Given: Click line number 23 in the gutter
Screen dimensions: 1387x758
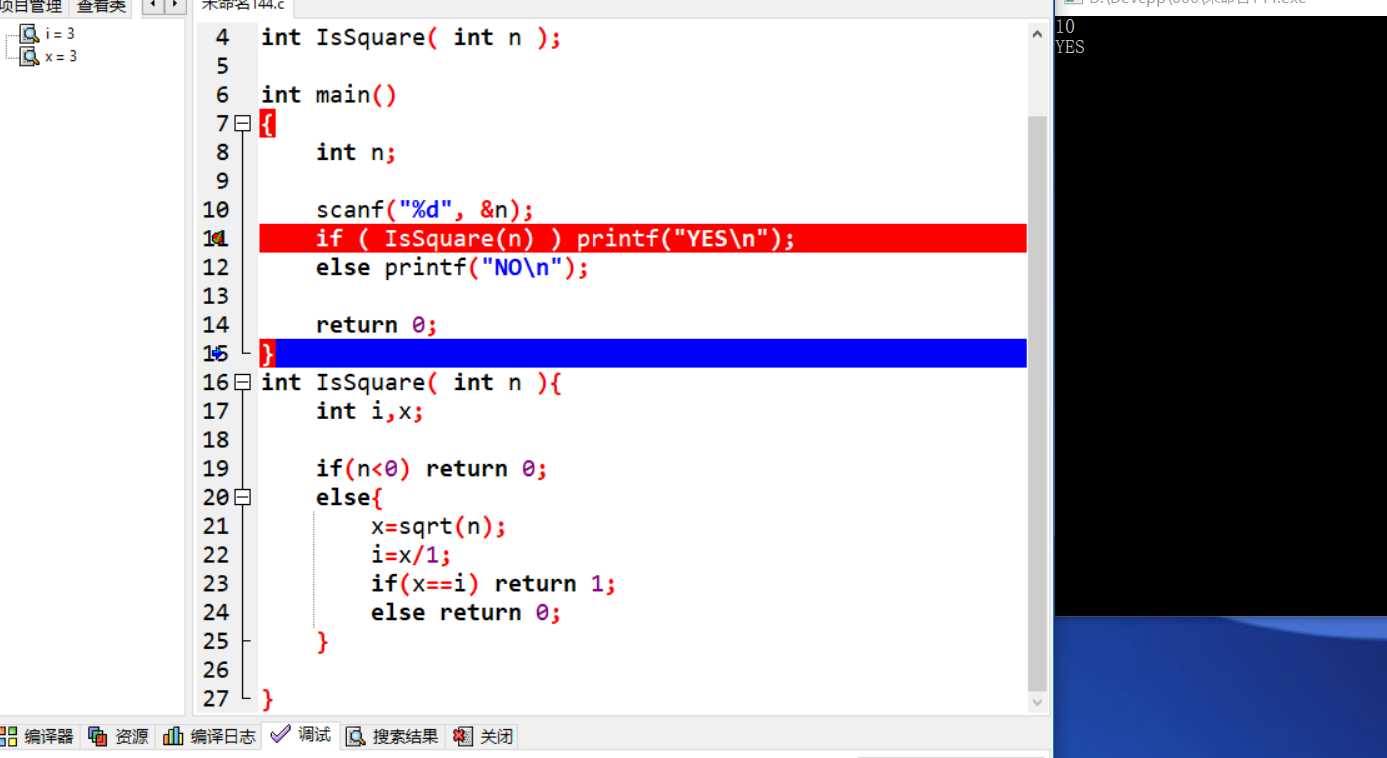Looking at the screenshot, I should (216, 584).
